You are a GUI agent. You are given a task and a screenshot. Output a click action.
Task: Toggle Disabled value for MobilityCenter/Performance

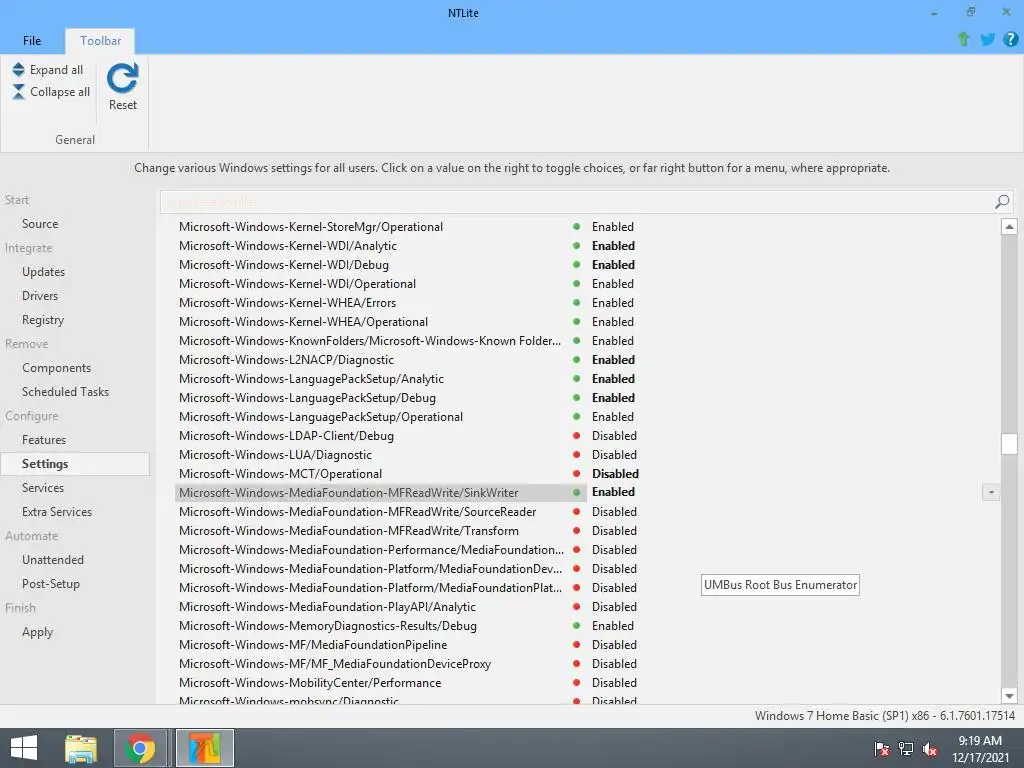point(614,682)
